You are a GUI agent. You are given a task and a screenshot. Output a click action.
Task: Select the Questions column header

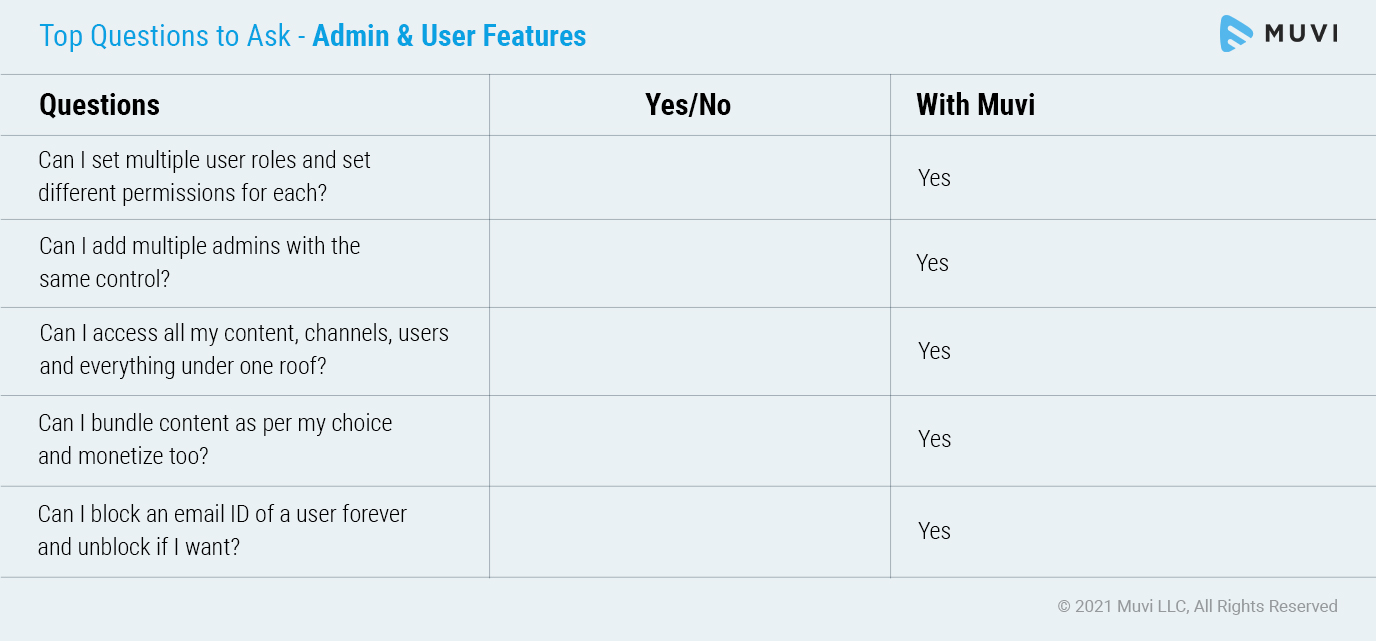[99, 105]
